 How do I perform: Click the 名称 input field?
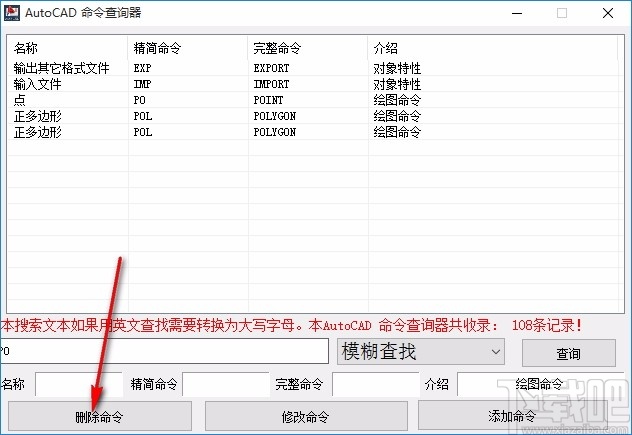tap(79, 384)
